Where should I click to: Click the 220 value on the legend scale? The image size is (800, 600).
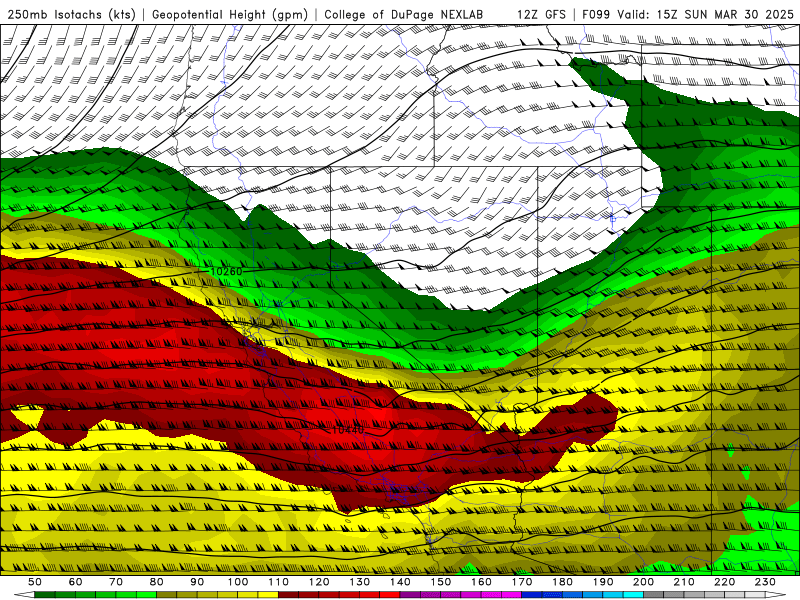tap(725, 582)
